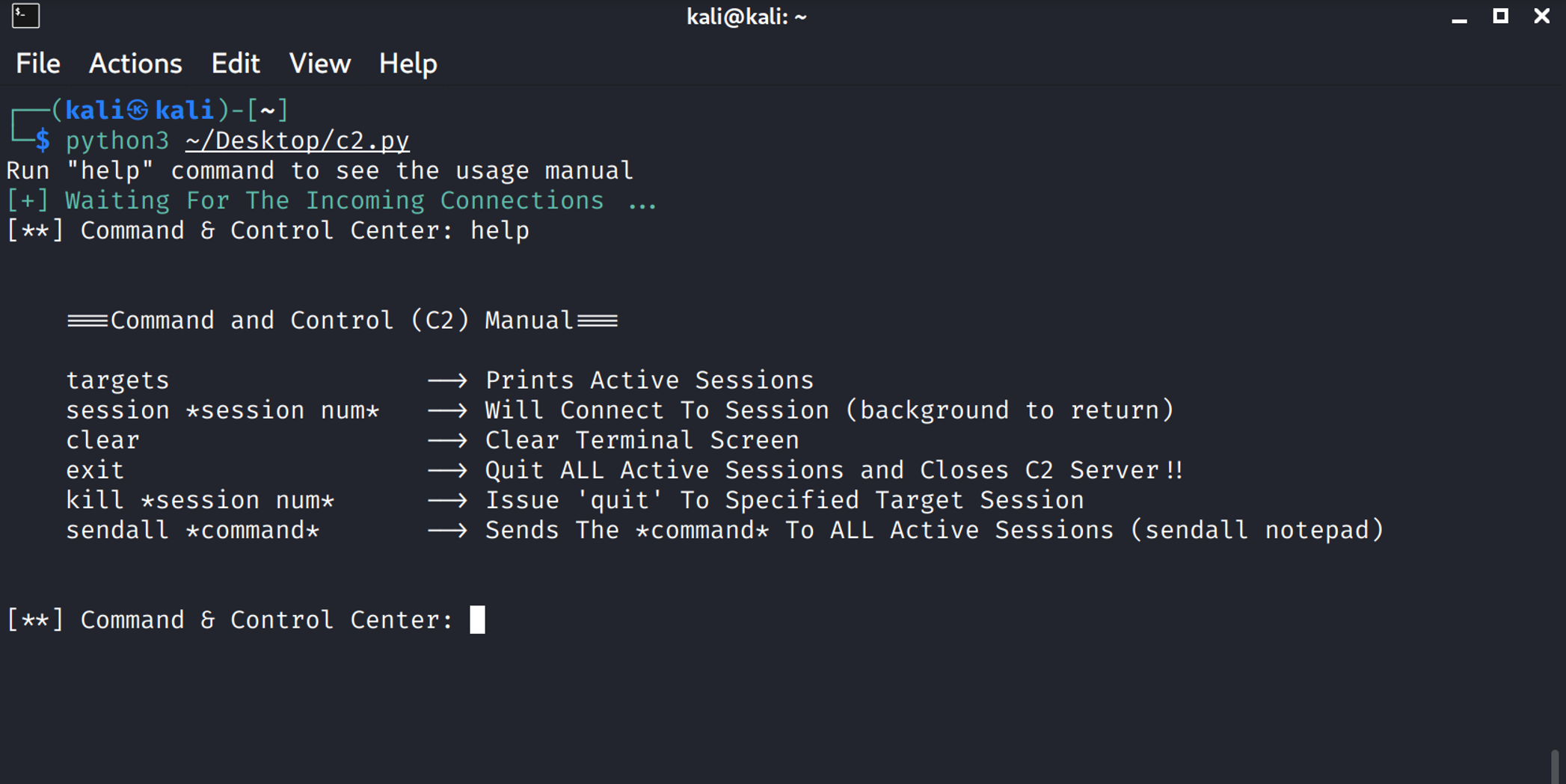Click the 'exit' command in the manual
Screen dimensions: 1566x784
95,470
